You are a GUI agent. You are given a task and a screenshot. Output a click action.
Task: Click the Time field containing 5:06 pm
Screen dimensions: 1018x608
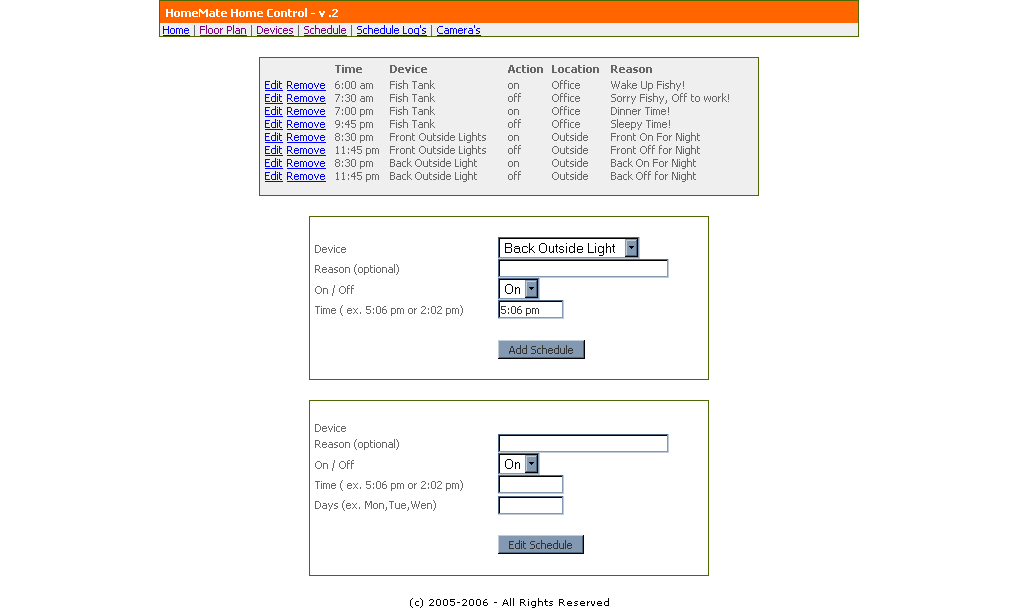530,310
